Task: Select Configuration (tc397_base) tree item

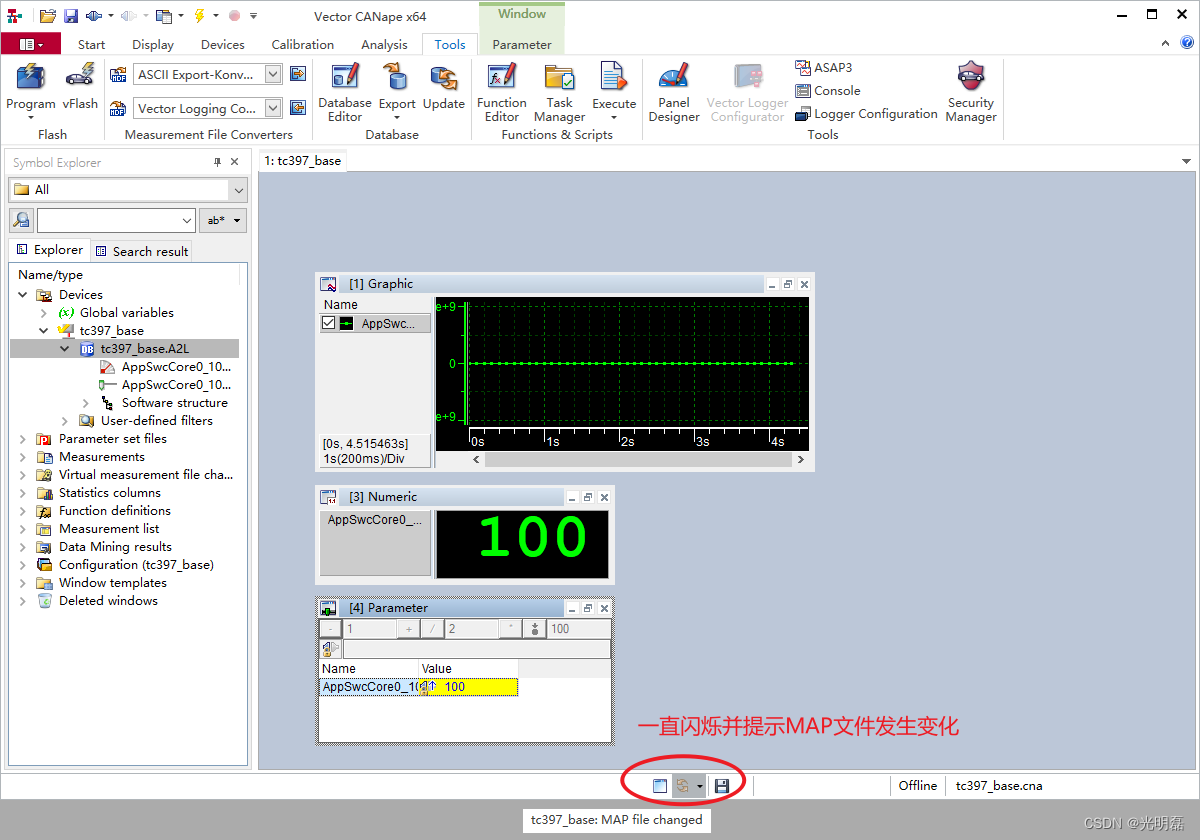Action: [136, 565]
